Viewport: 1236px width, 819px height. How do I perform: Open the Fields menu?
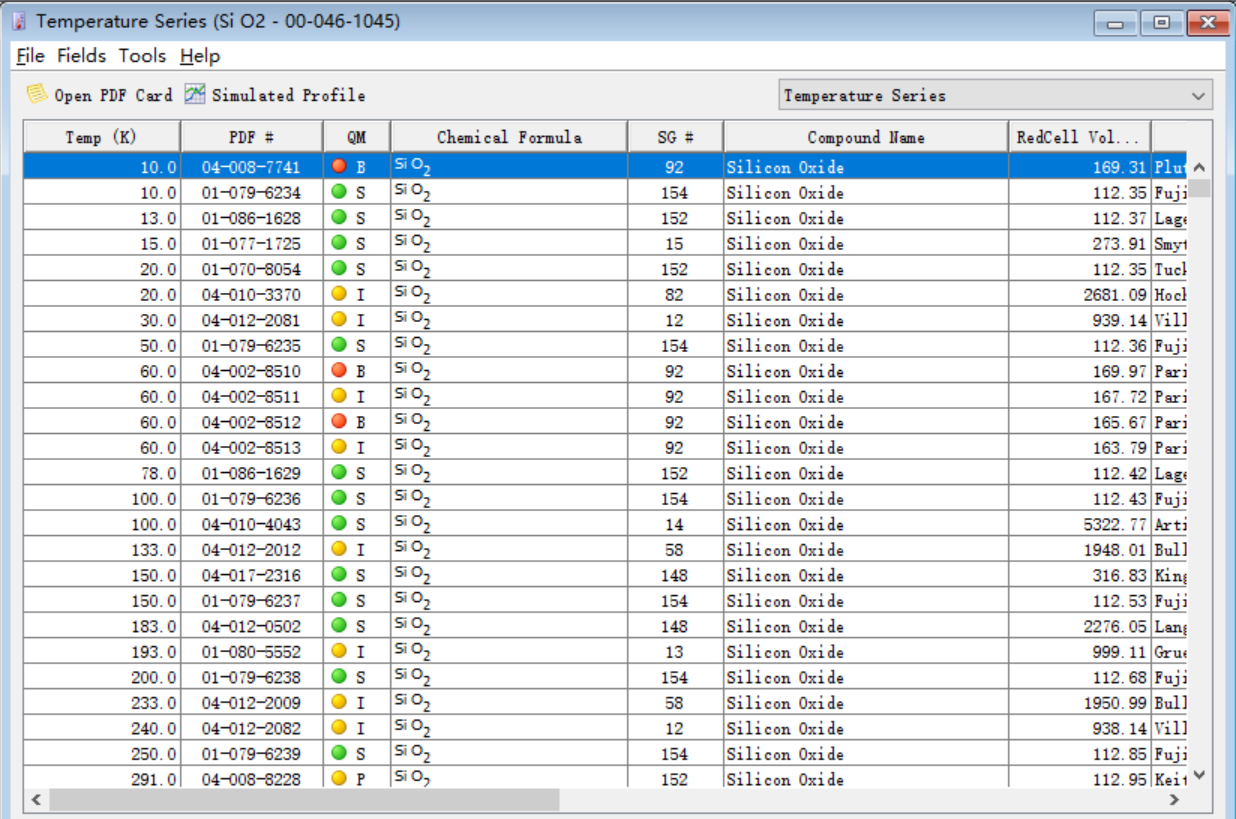pyautogui.click(x=82, y=56)
